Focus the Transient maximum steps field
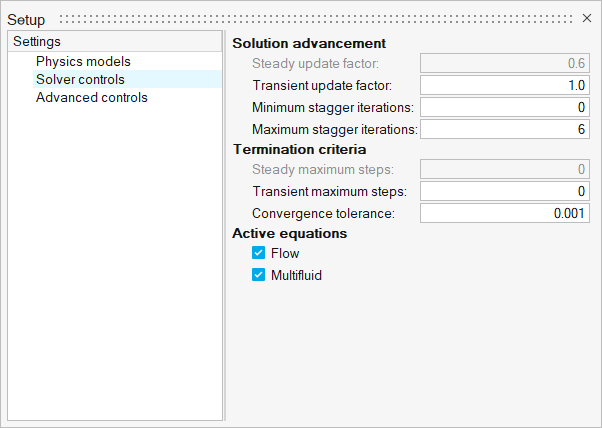The height and width of the screenshot is (428, 602). click(505, 191)
